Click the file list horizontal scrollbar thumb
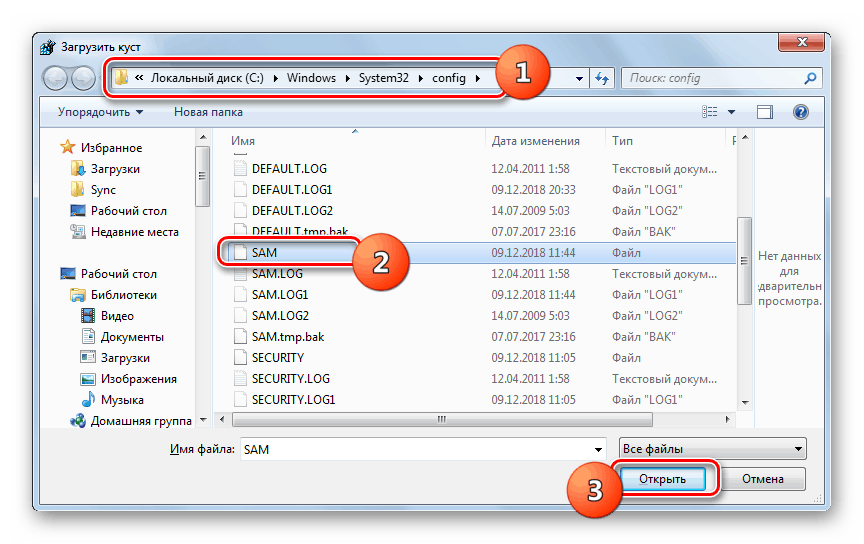This screenshot has width=864, height=544. 442,419
